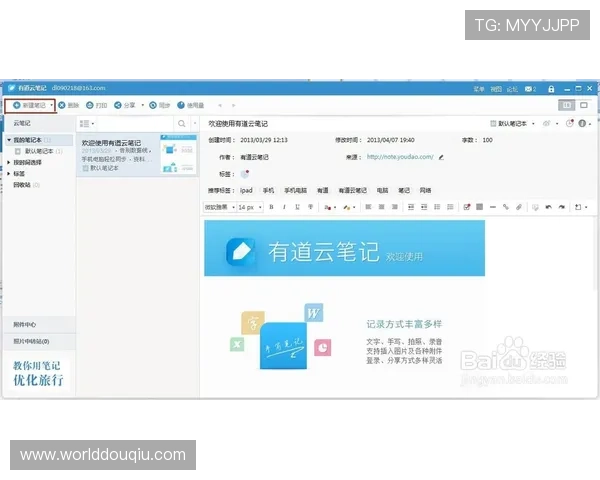600x480 pixels.
Task: Click the 新建笔记 (new note) button
Action: pyautogui.click(x=29, y=105)
